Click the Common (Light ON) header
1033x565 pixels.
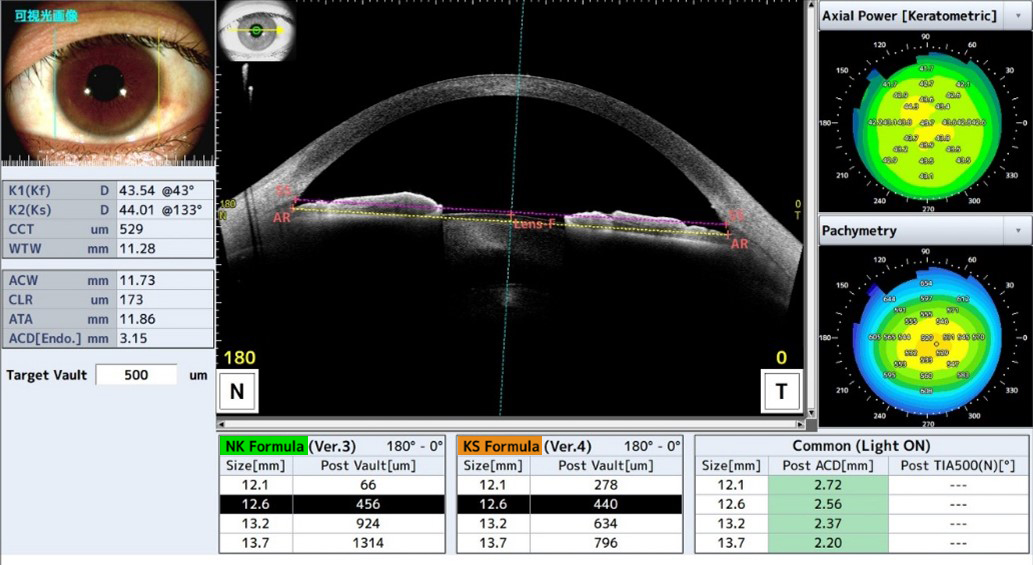861,446
